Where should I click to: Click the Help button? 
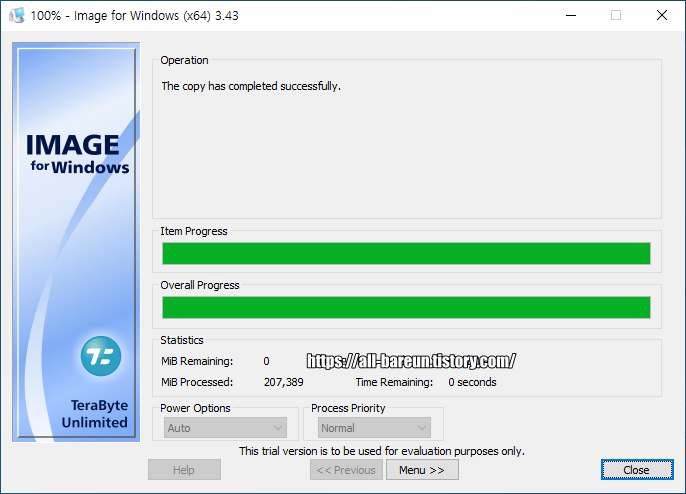(x=184, y=469)
